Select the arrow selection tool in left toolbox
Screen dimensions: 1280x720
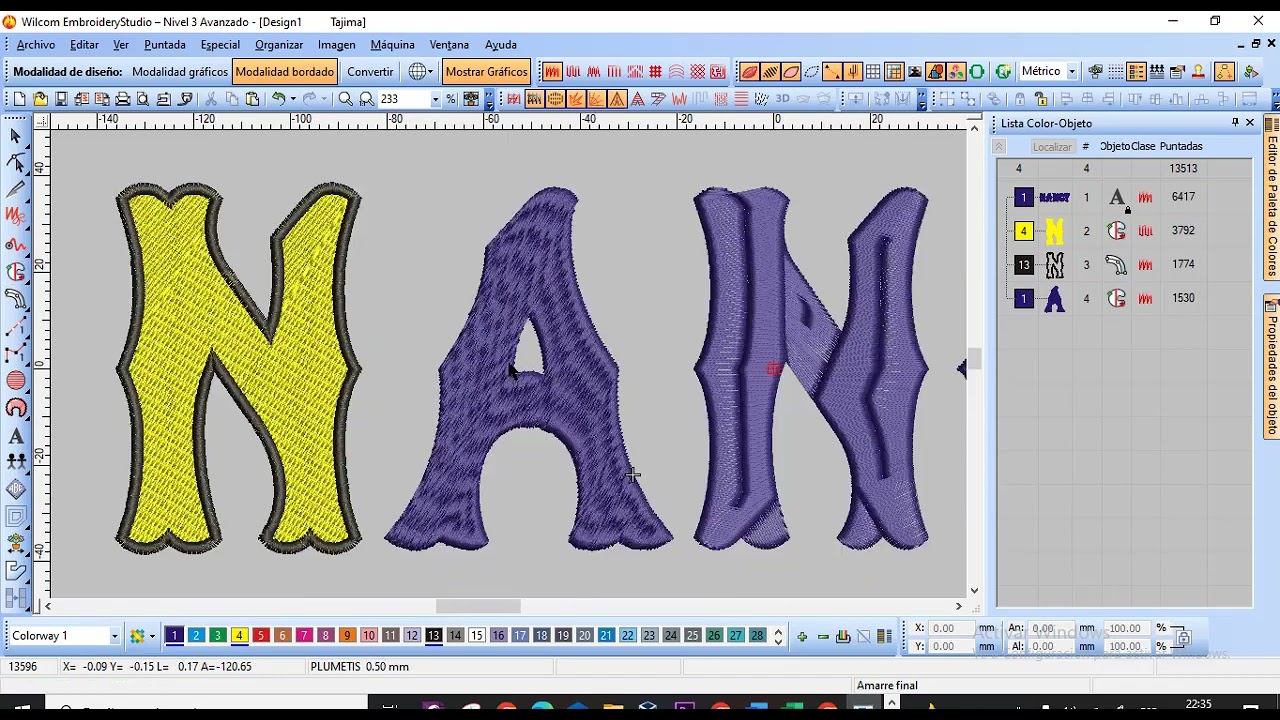point(16,136)
